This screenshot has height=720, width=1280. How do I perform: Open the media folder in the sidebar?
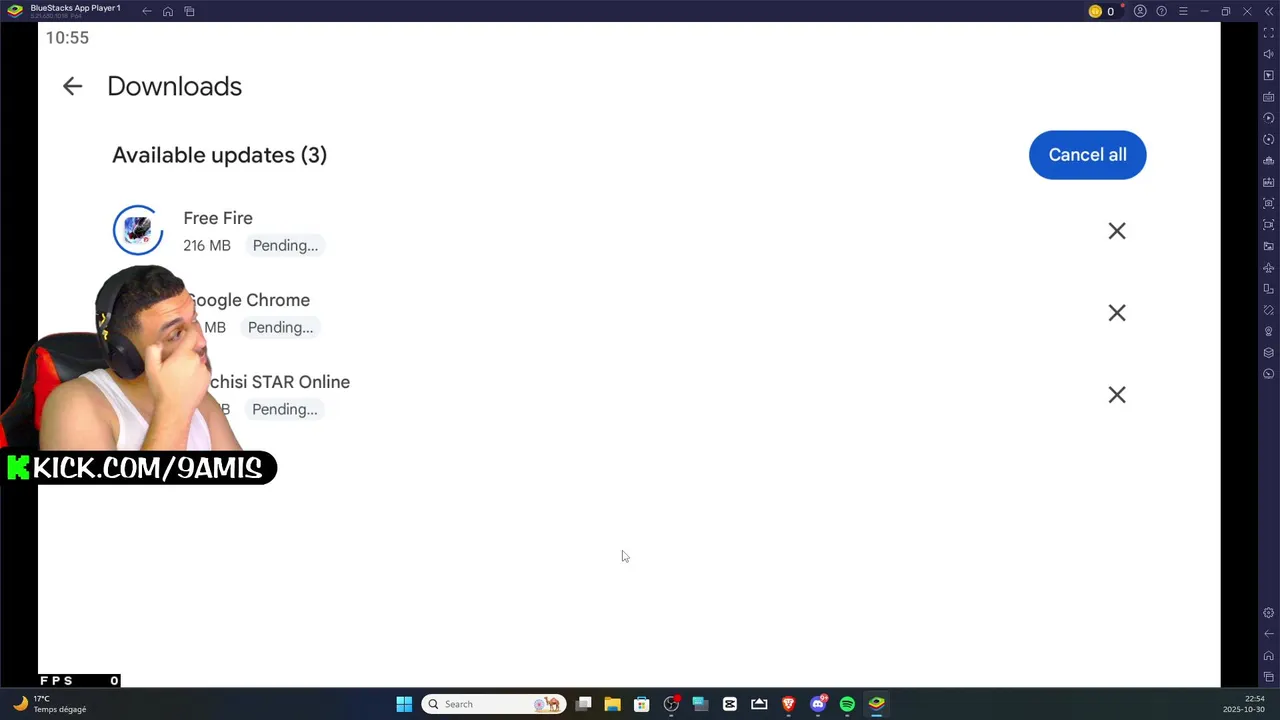point(1269,246)
